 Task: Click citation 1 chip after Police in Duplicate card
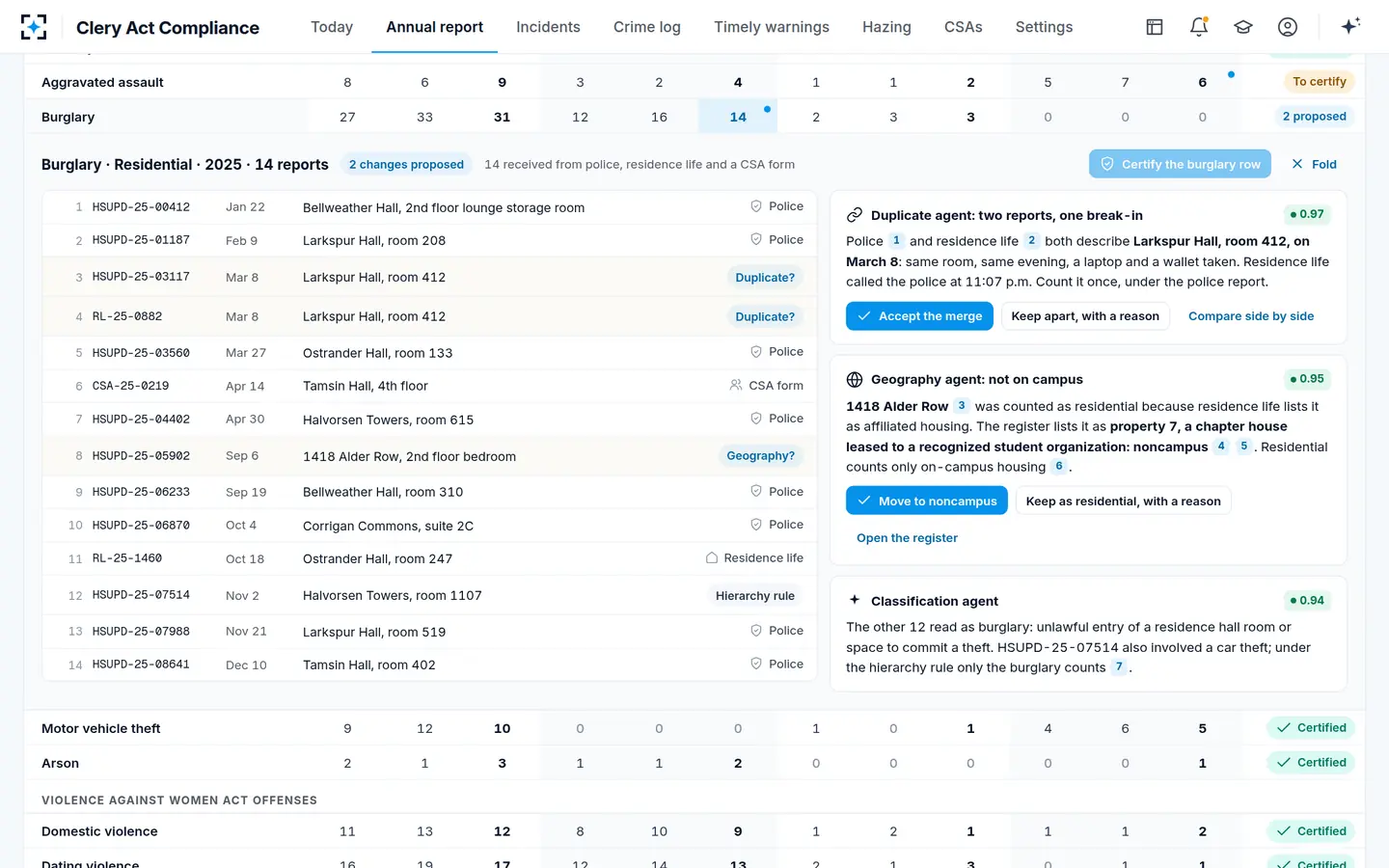click(x=896, y=240)
